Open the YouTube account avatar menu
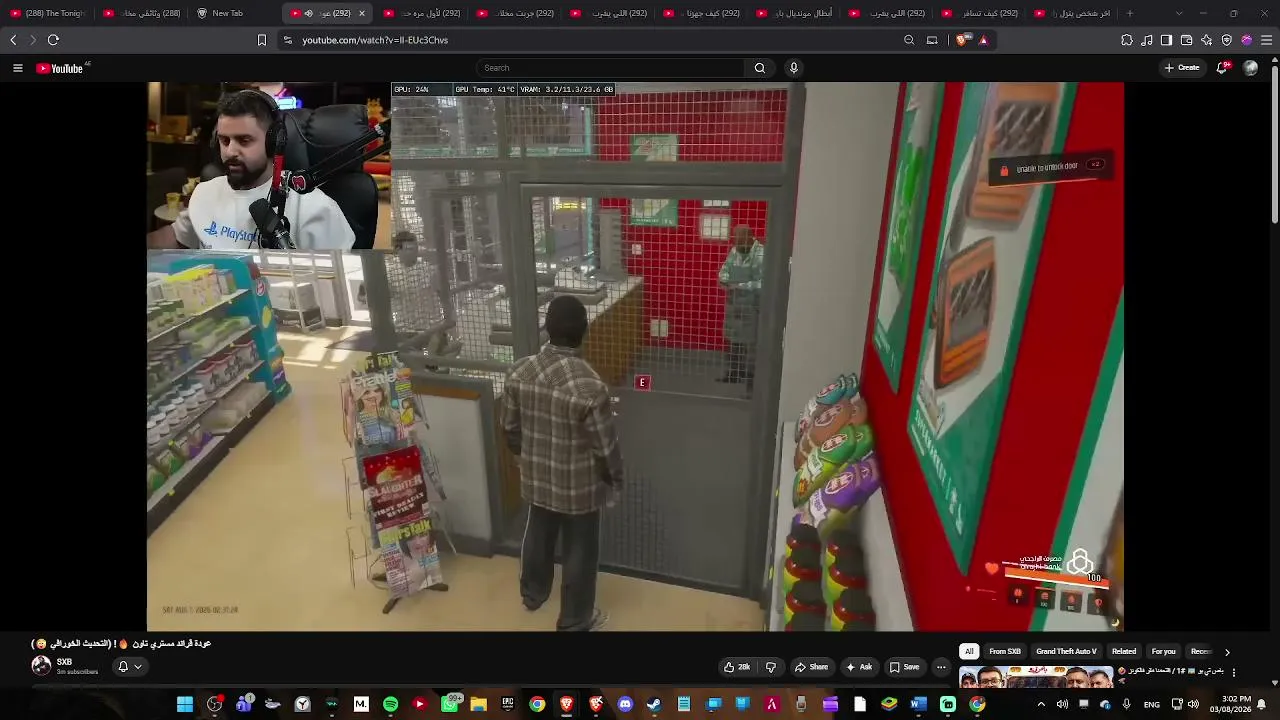This screenshot has height=720, width=1280. [x=1250, y=68]
